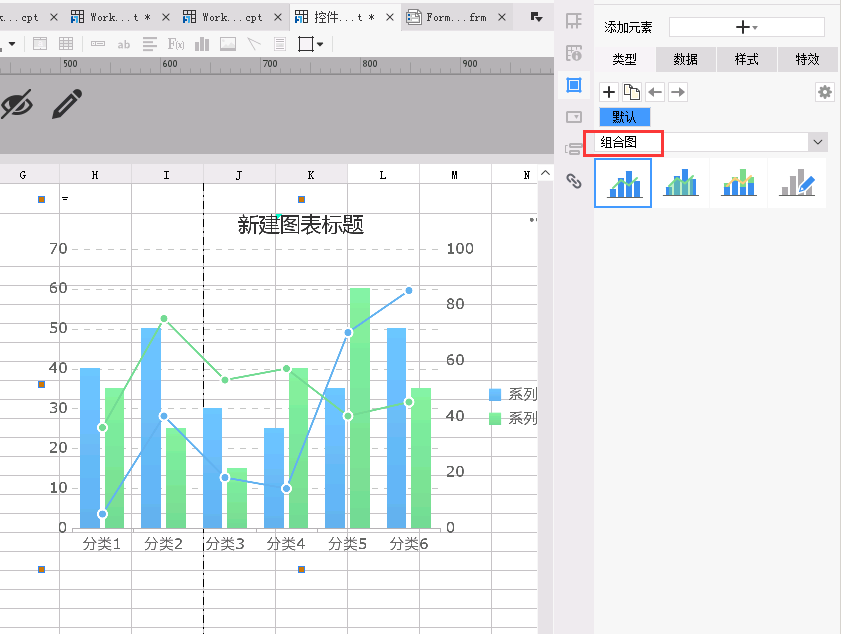
Task: Click the left-middle chart resize handle
Action: [x=41, y=385]
